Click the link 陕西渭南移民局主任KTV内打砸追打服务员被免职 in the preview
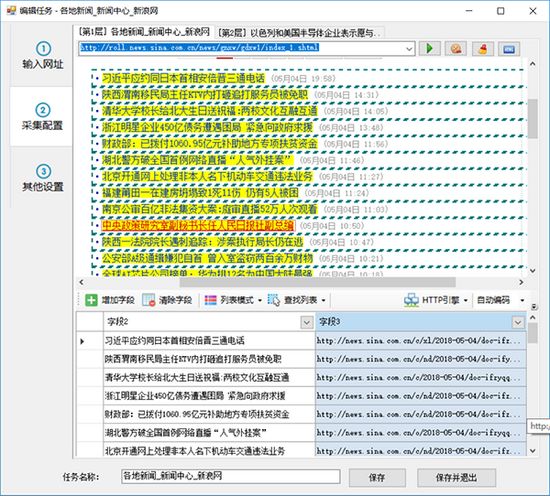 click(205, 95)
